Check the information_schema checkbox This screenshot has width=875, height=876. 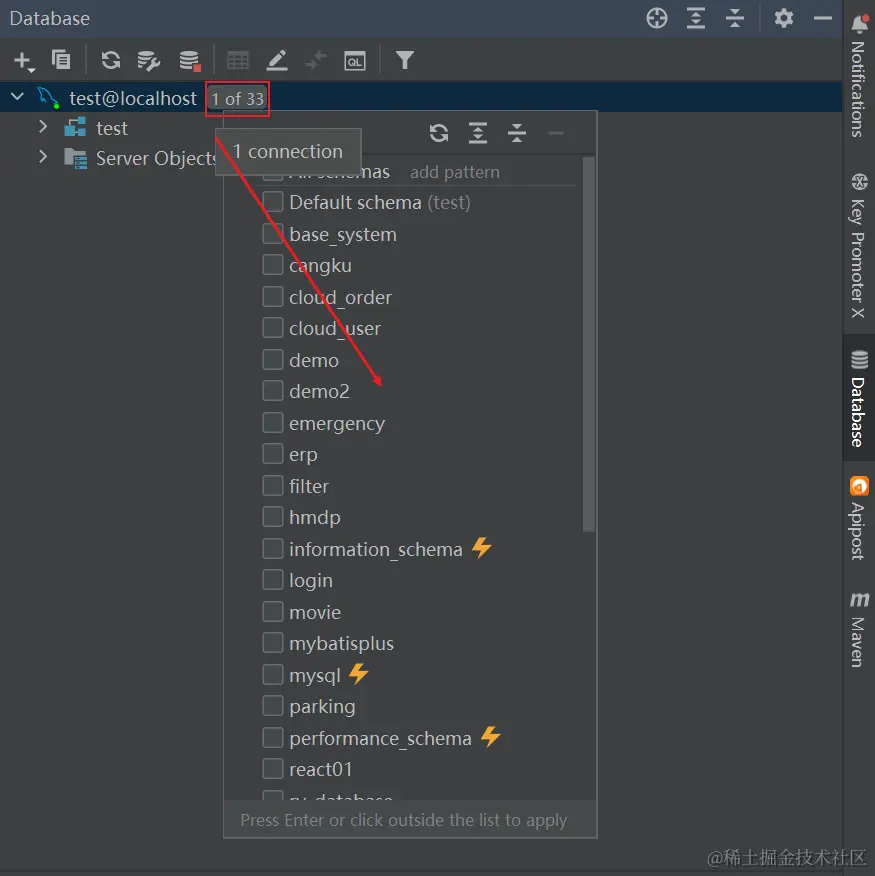[273, 549]
